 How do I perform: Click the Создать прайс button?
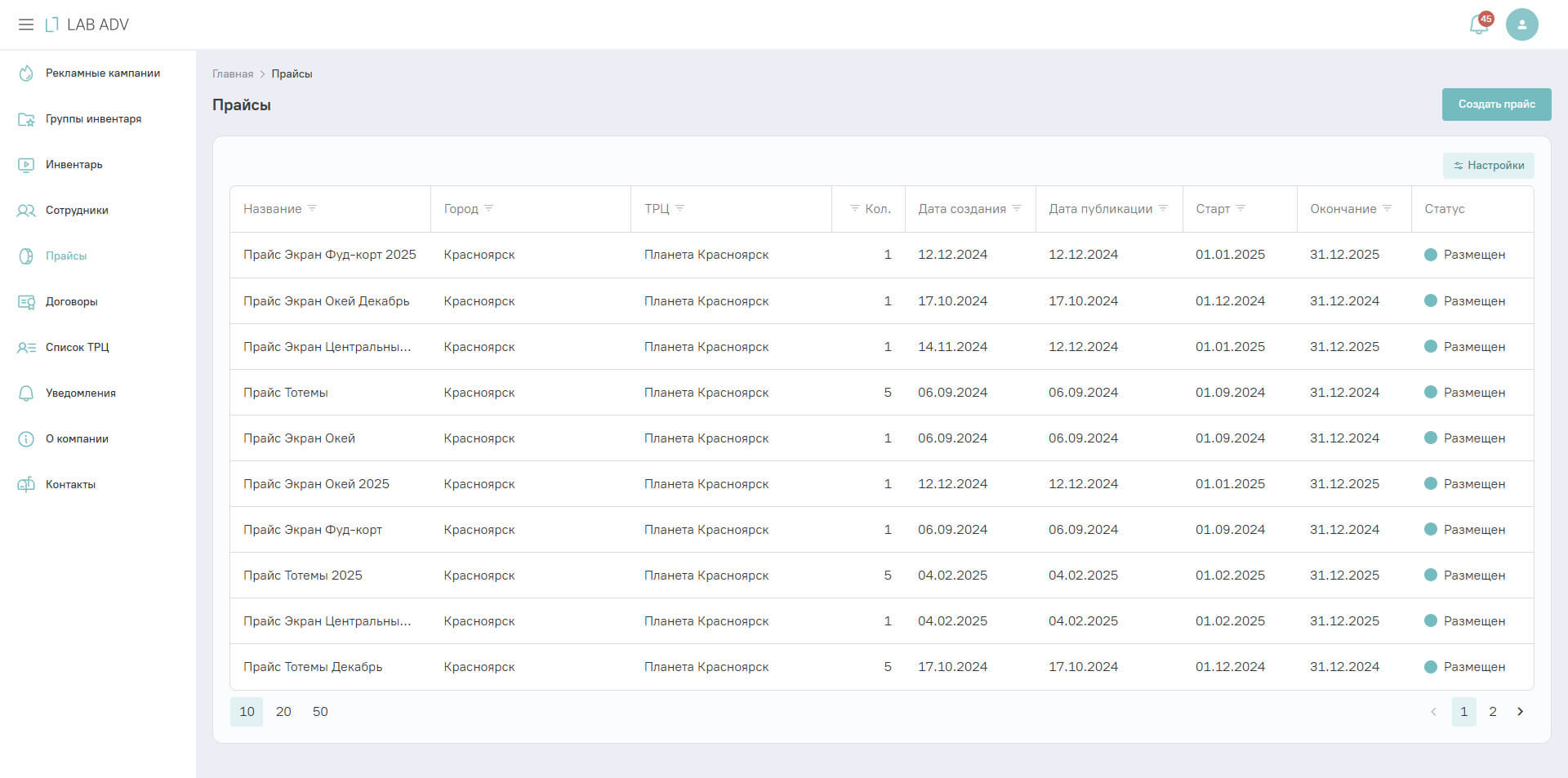click(1496, 104)
